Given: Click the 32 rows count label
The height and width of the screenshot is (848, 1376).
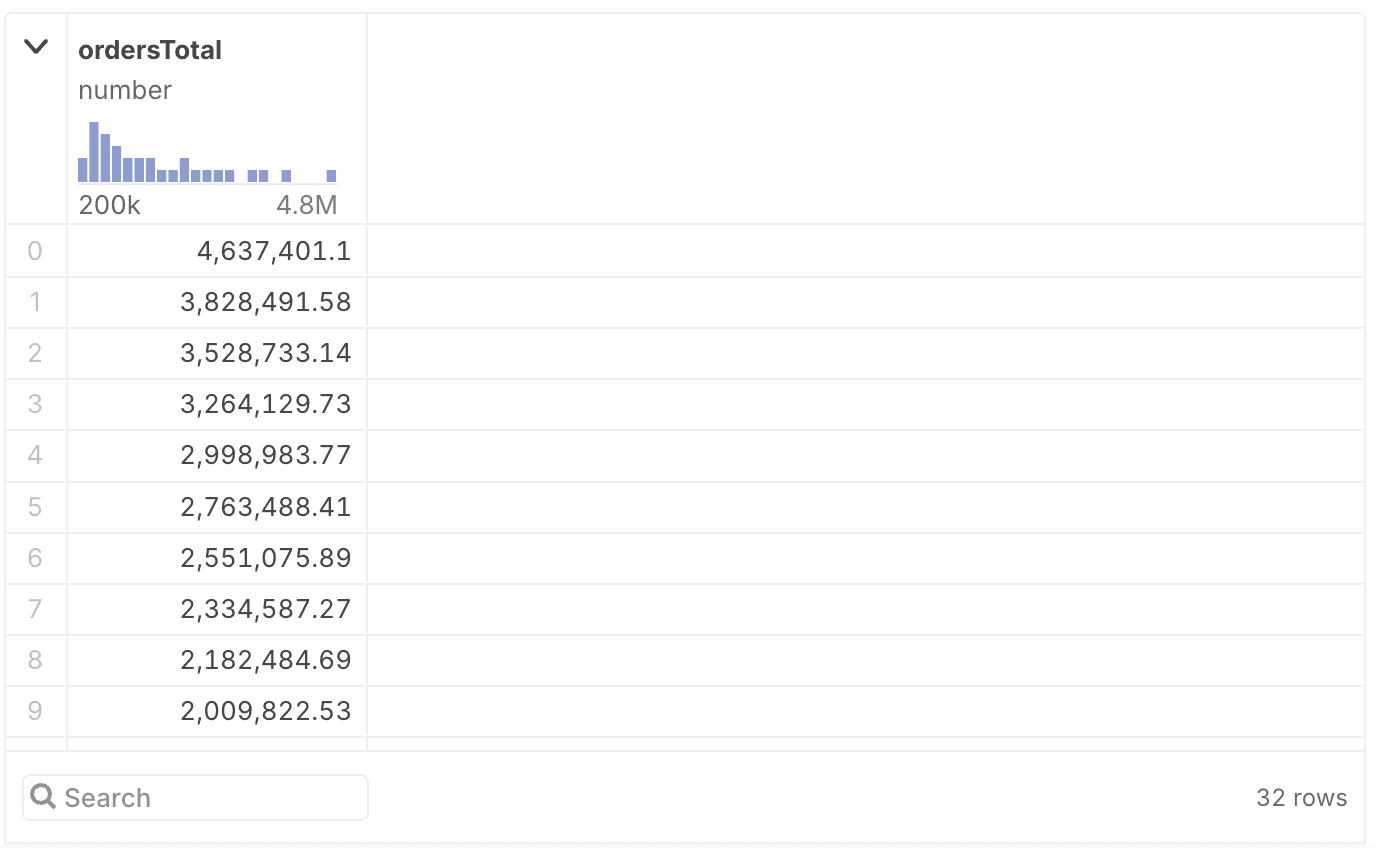Looking at the screenshot, I should (x=1302, y=797).
